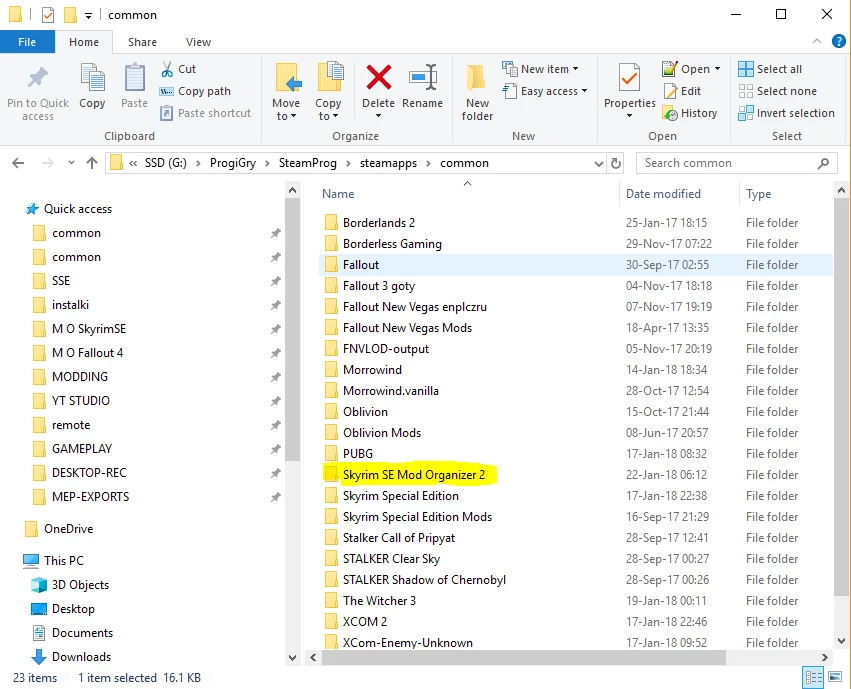Click the horizontal scrollbar of file list
The height and width of the screenshot is (689, 851).
click(524, 658)
